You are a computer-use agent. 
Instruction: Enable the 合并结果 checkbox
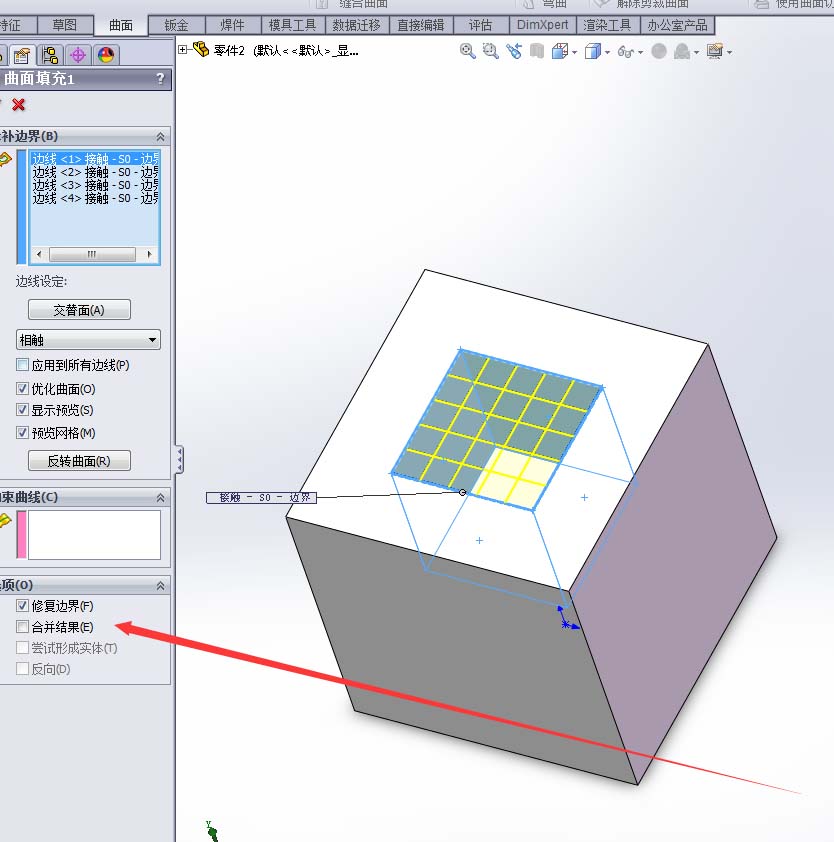pyautogui.click(x=24, y=626)
